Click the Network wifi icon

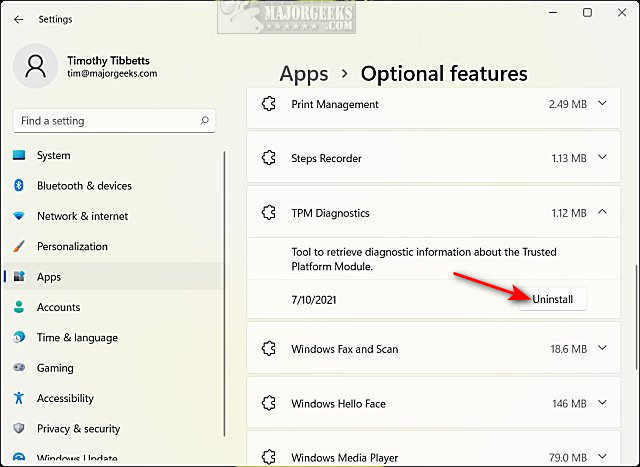tap(19, 216)
